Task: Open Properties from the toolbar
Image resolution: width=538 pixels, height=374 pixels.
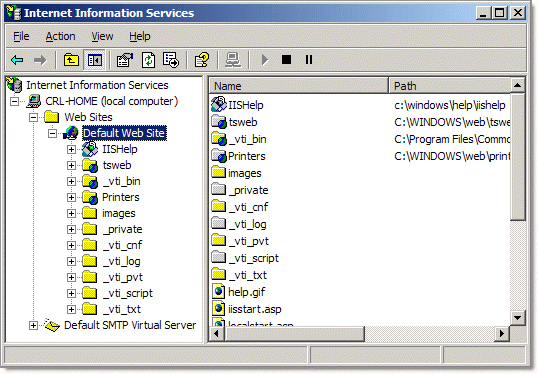Action: point(125,60)
